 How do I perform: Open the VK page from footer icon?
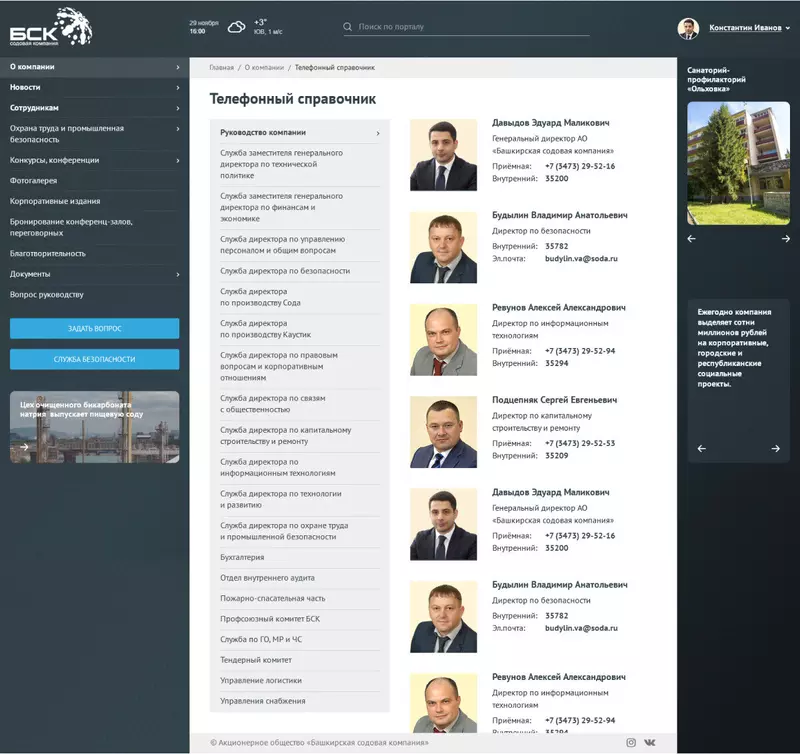[x=650, y=742]
